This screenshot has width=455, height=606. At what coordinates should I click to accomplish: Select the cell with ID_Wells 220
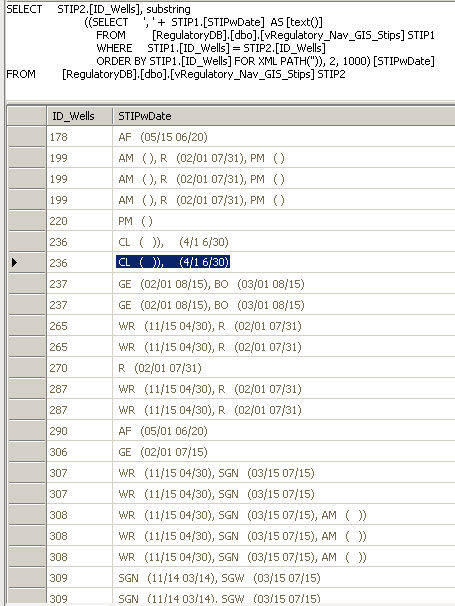point(79,221)
